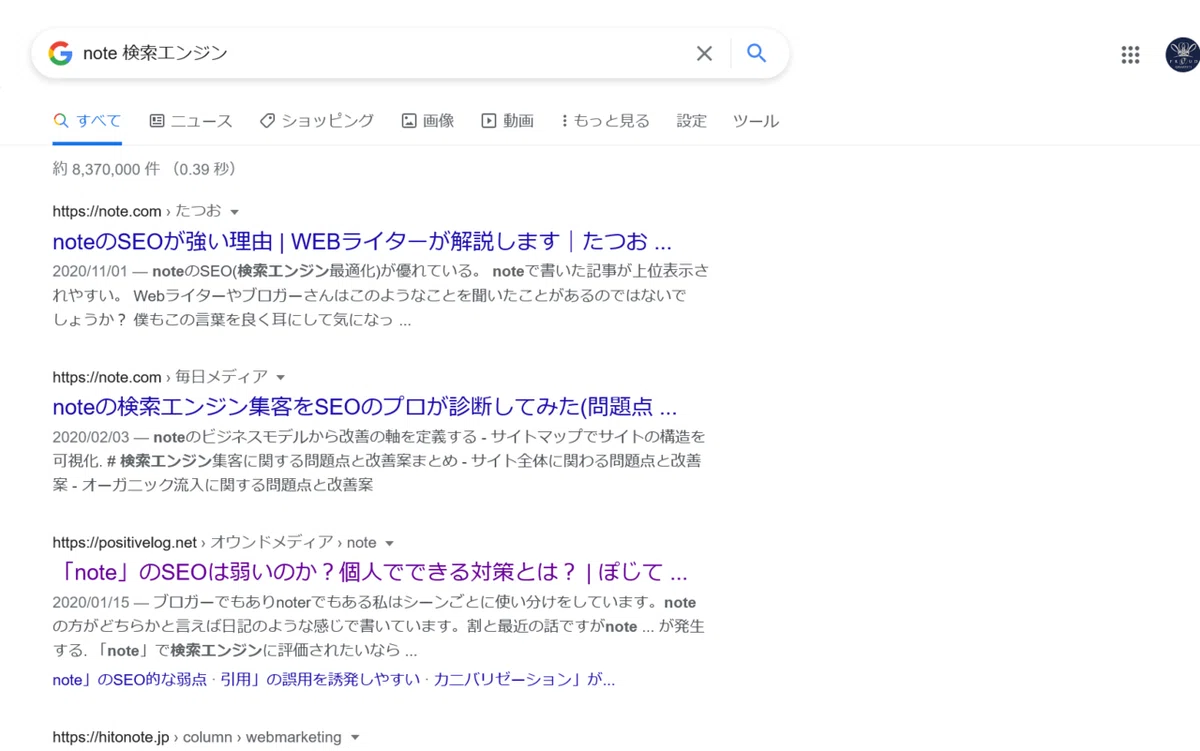Click the 2020/11/01 snippet text

coord(380,296)
